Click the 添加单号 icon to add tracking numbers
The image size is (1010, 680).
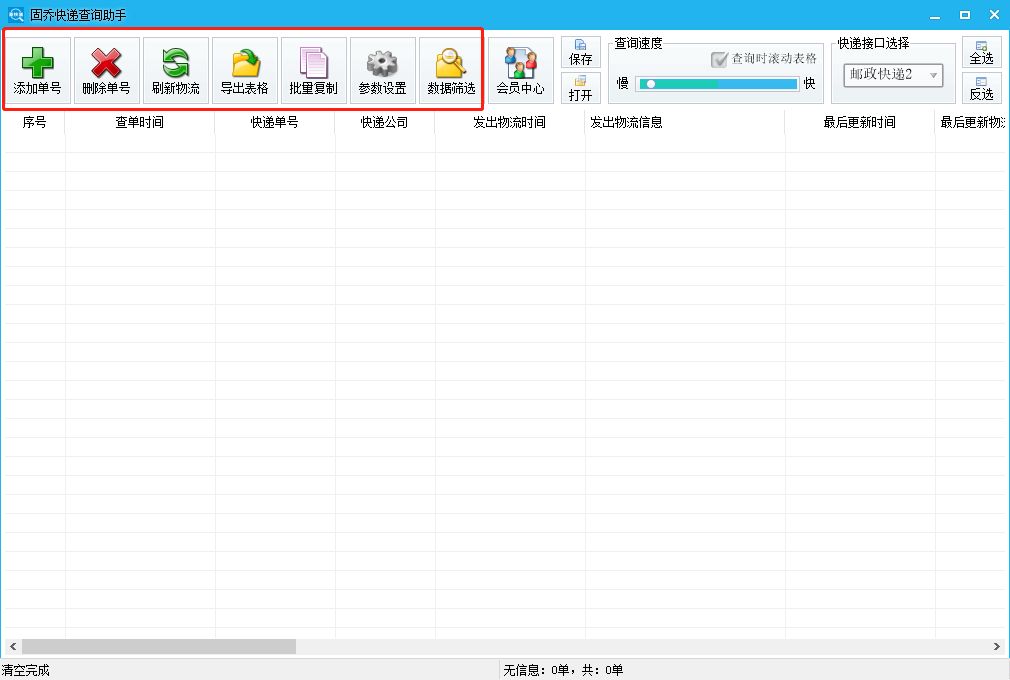click(x=38, y=70)
